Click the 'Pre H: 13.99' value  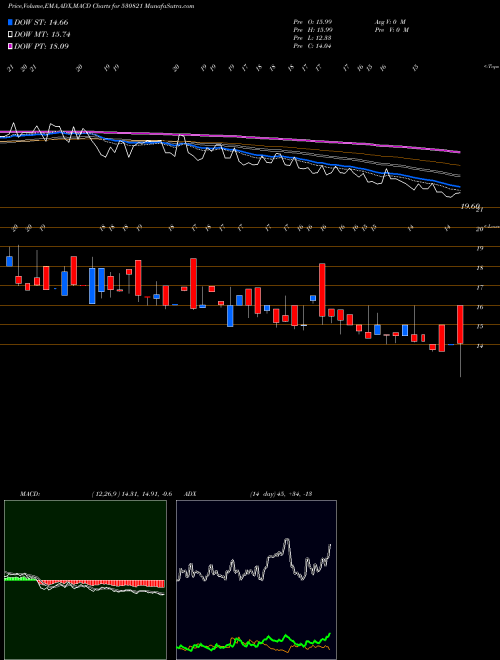coord(313,30)
